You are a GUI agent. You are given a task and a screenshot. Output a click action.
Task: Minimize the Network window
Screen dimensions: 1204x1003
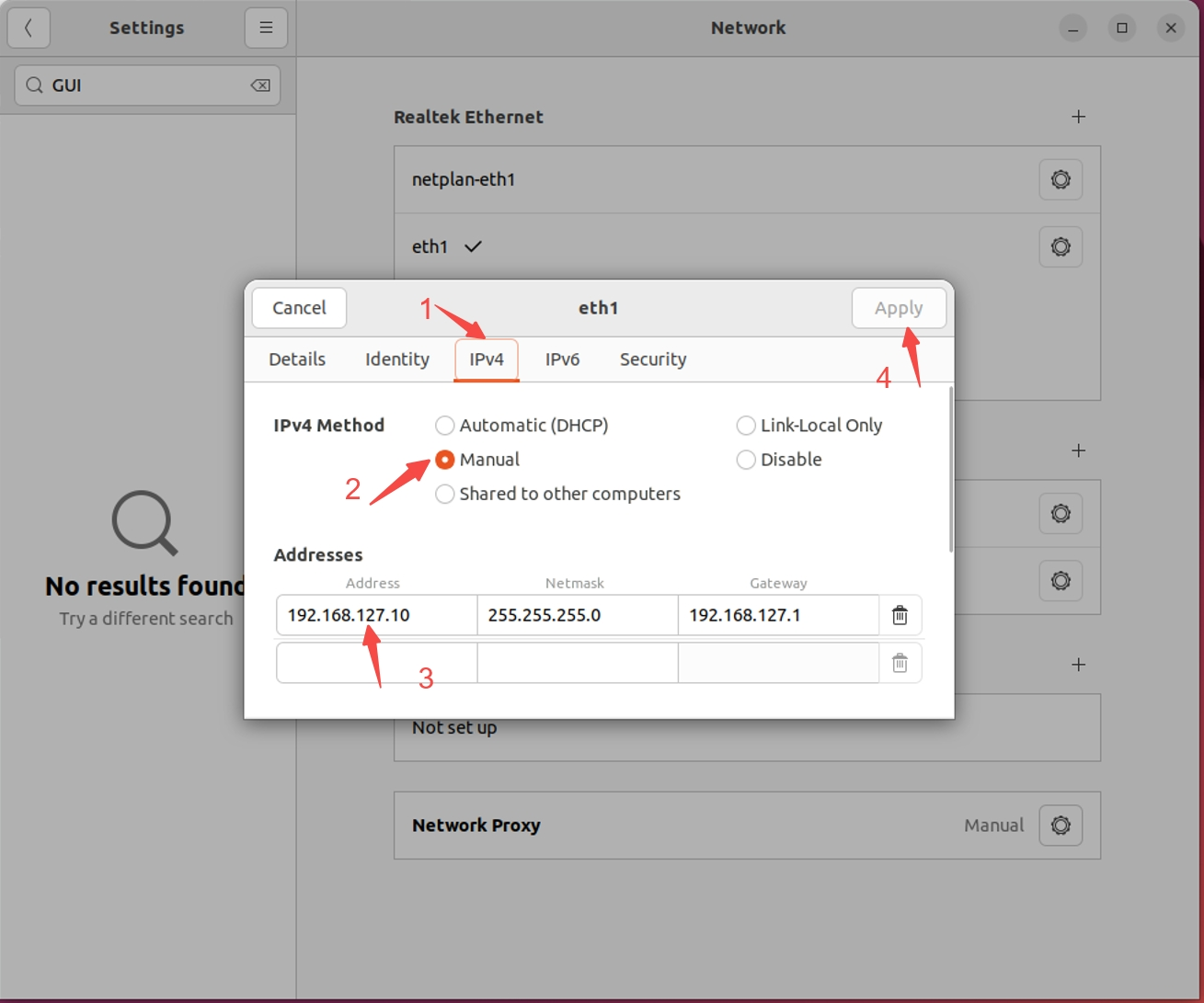[x=1073, y=28]
